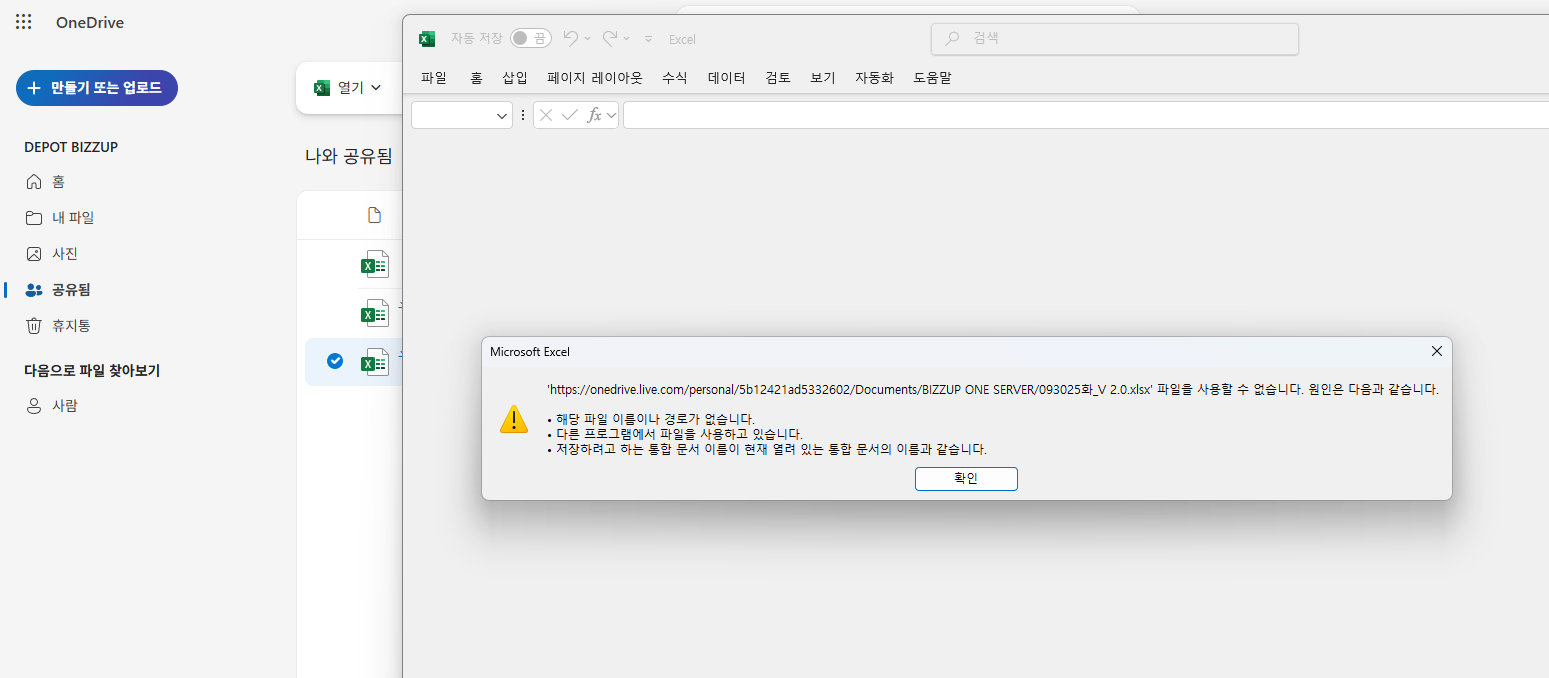Image resolution: width=1549 pixels, height=678 pixels.
Task: Click the 나와 공유됨 heading
Action: pyautogui.click(x=349, y=156)
